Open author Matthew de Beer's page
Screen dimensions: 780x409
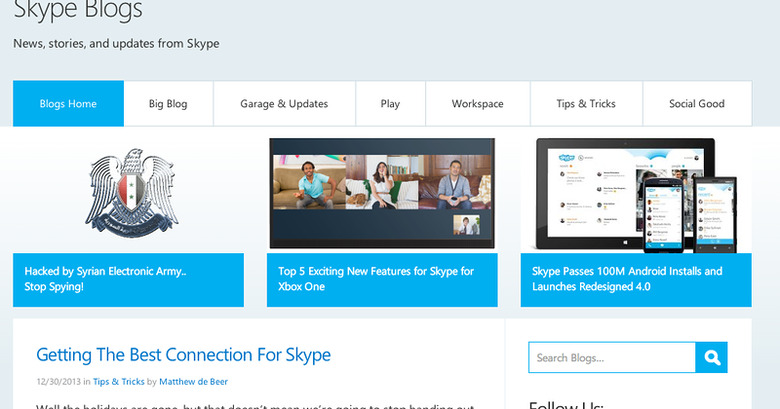pyautogui.click(x=194, y=382)
